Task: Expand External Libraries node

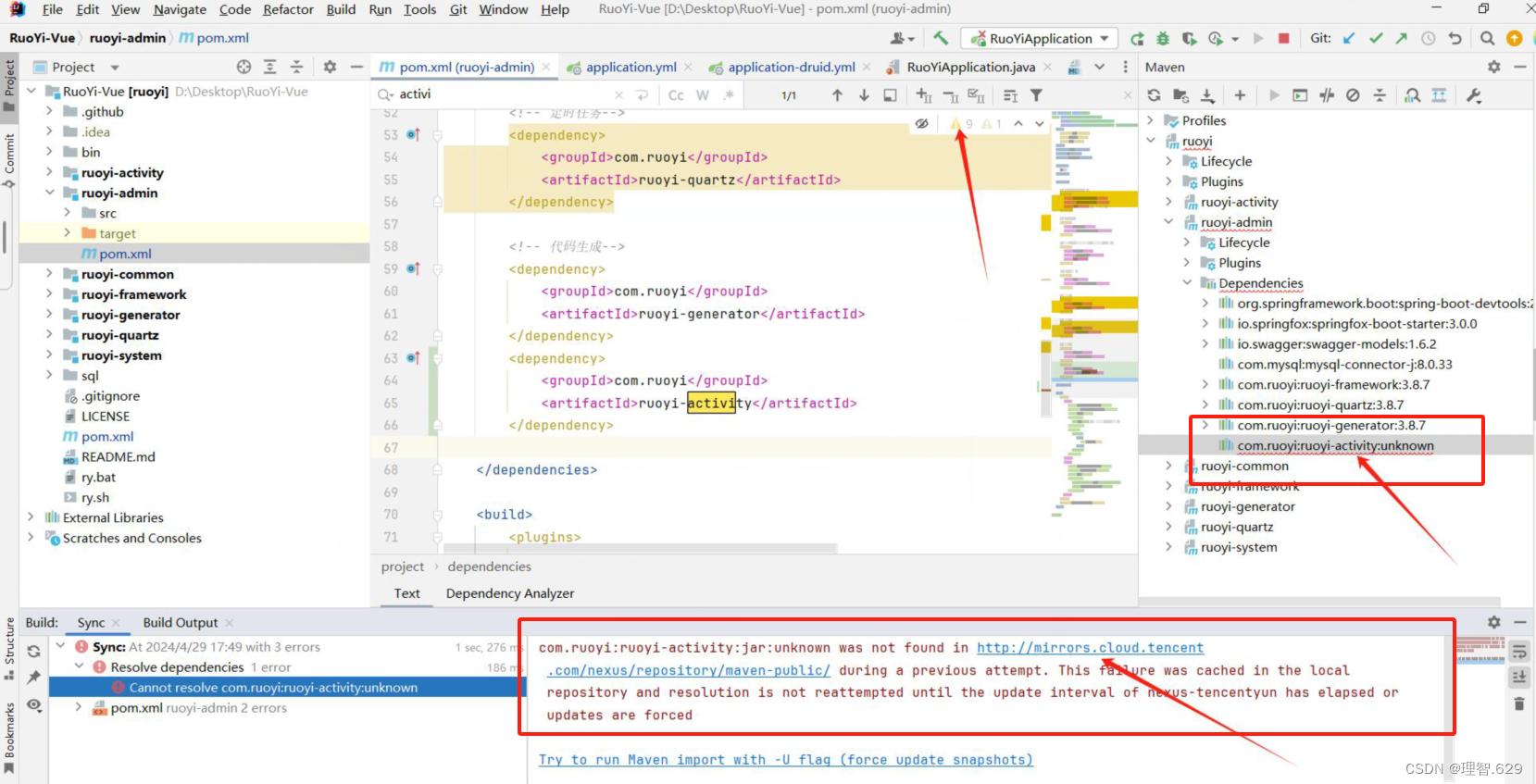Action: tap(31, 517)
